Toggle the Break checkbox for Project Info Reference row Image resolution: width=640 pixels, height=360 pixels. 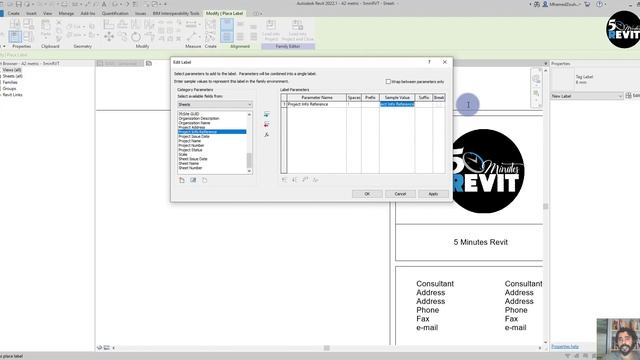pyautogui.click(x=439, y=104)
